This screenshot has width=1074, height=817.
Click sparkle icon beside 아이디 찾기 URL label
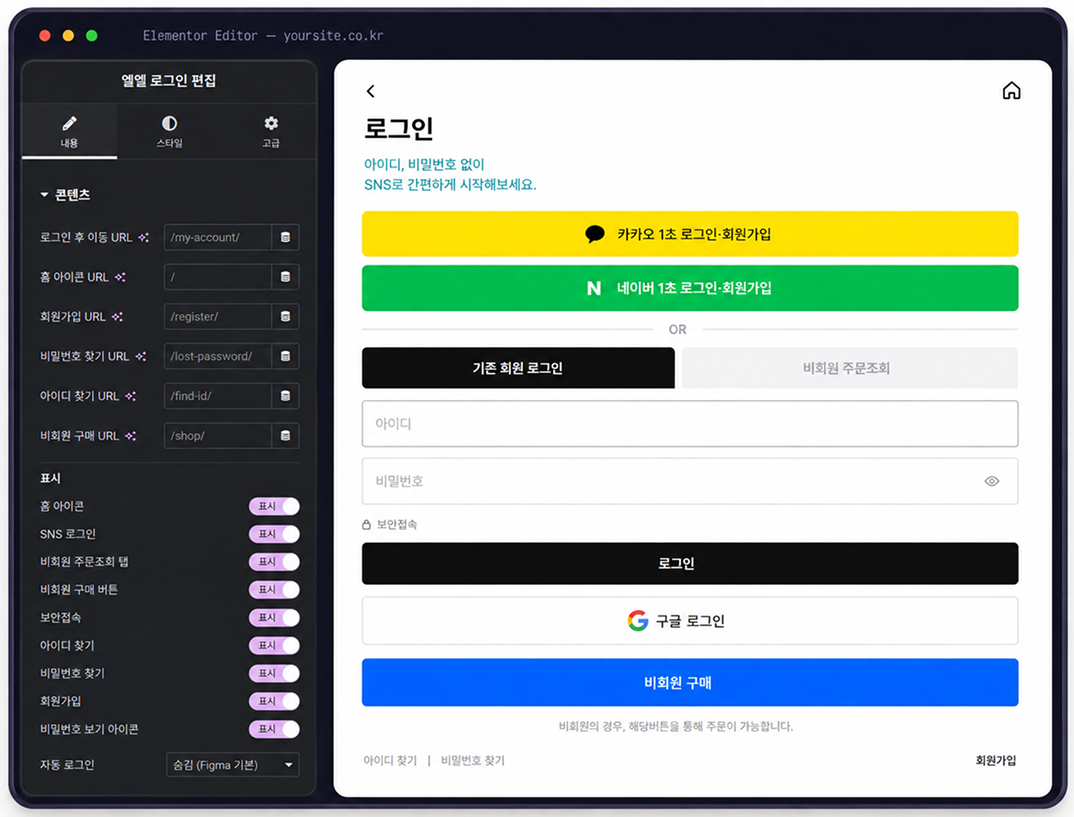tap(130, 397)
